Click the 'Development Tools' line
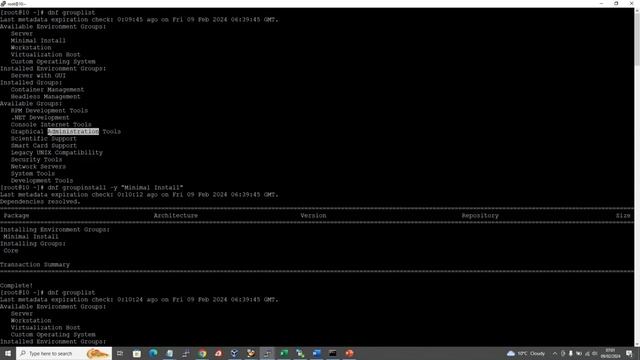This screenshot has height=360, width=640. [x=42, y=180]
